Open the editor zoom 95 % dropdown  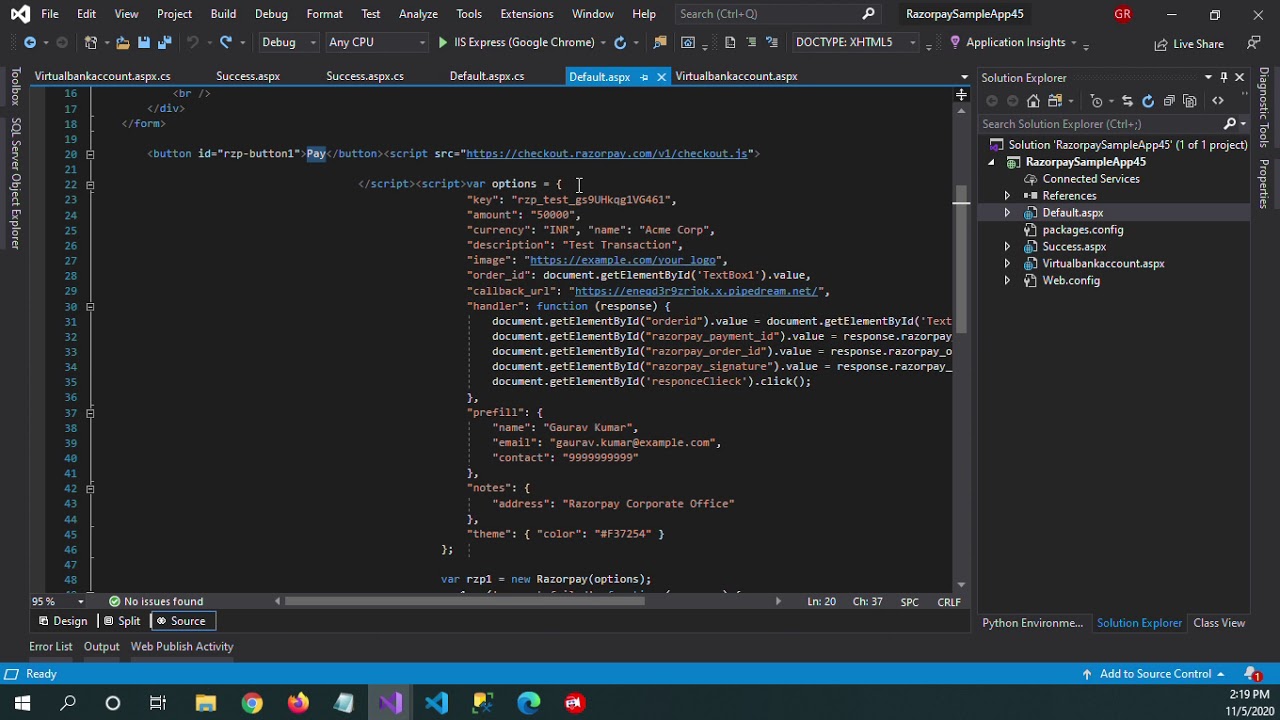pos(56,602)
